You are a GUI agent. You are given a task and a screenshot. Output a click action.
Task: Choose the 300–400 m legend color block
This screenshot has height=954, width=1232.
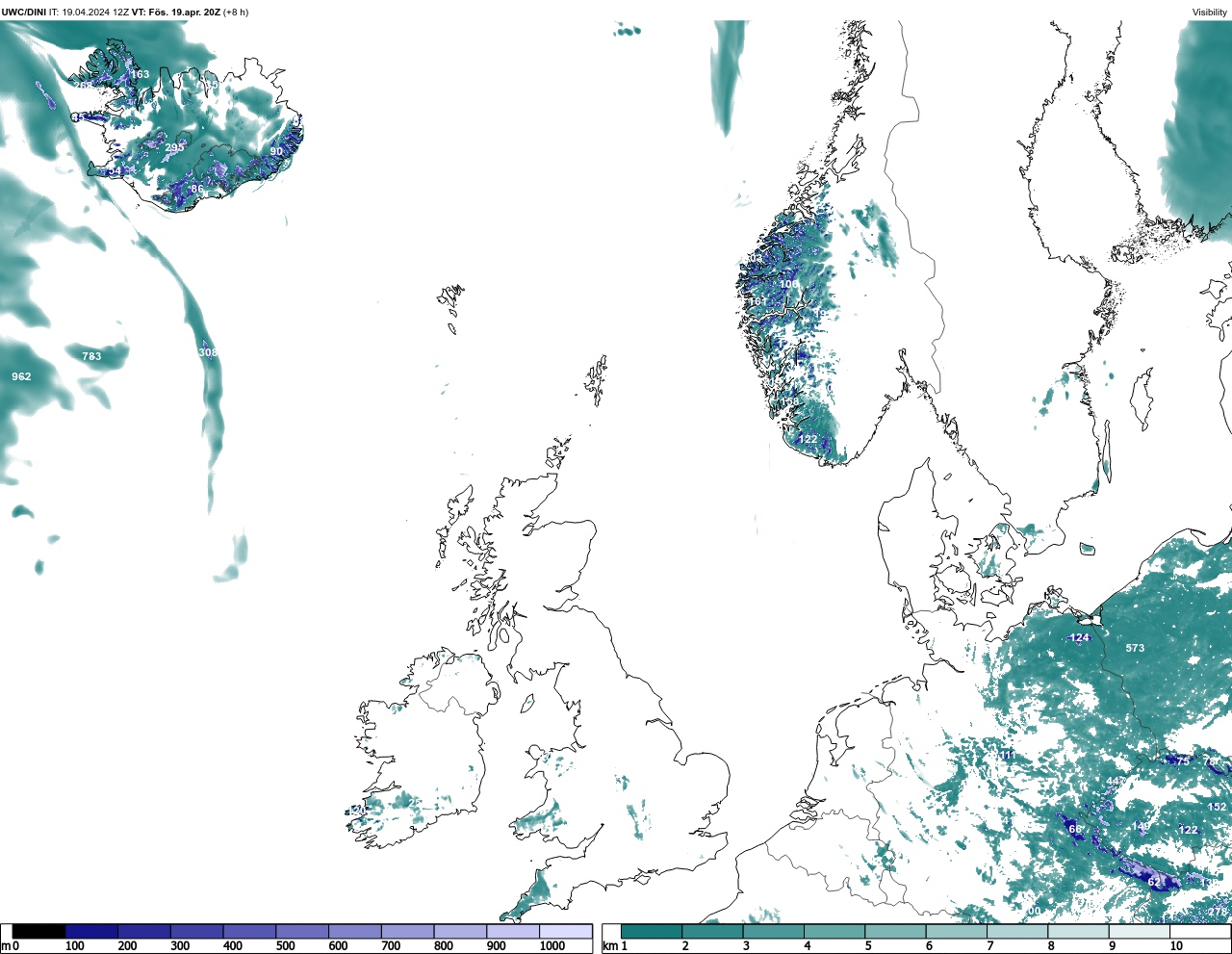pyautogui.click(x=196, y=932)
